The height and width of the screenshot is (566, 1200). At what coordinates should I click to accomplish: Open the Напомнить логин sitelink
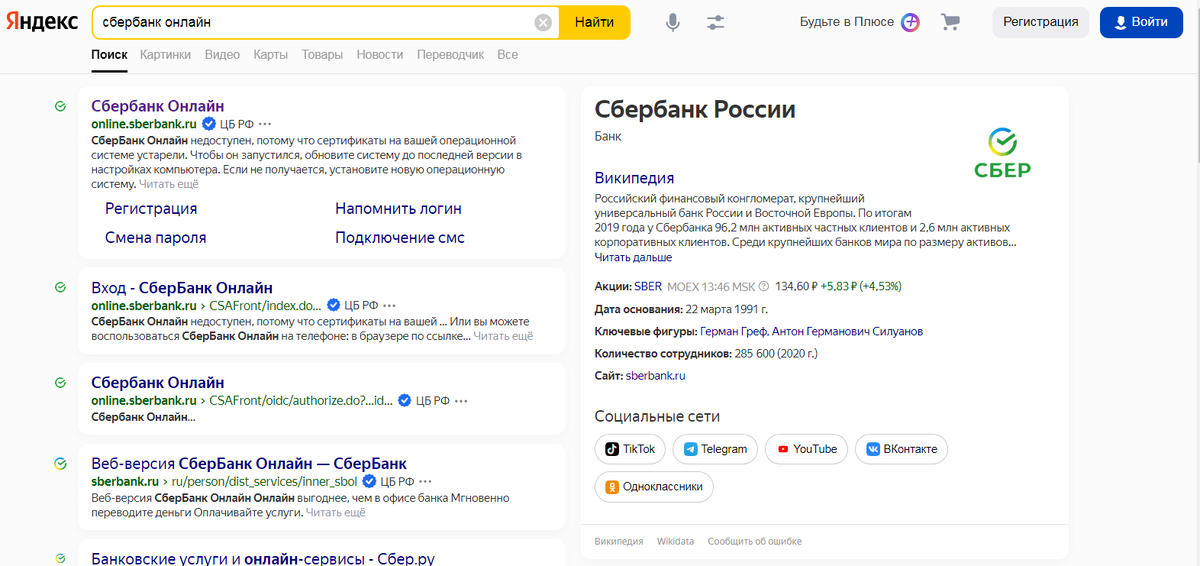398,209
